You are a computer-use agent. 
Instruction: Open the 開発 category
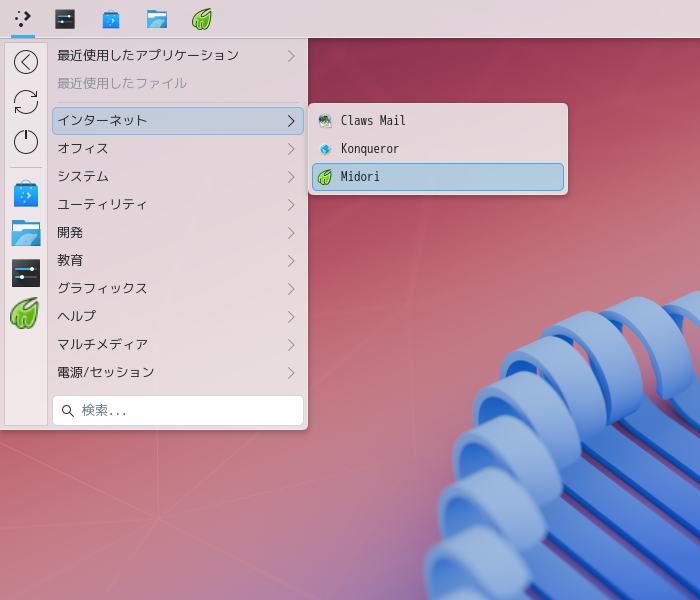pyautogui.click(x=178, y=233)
